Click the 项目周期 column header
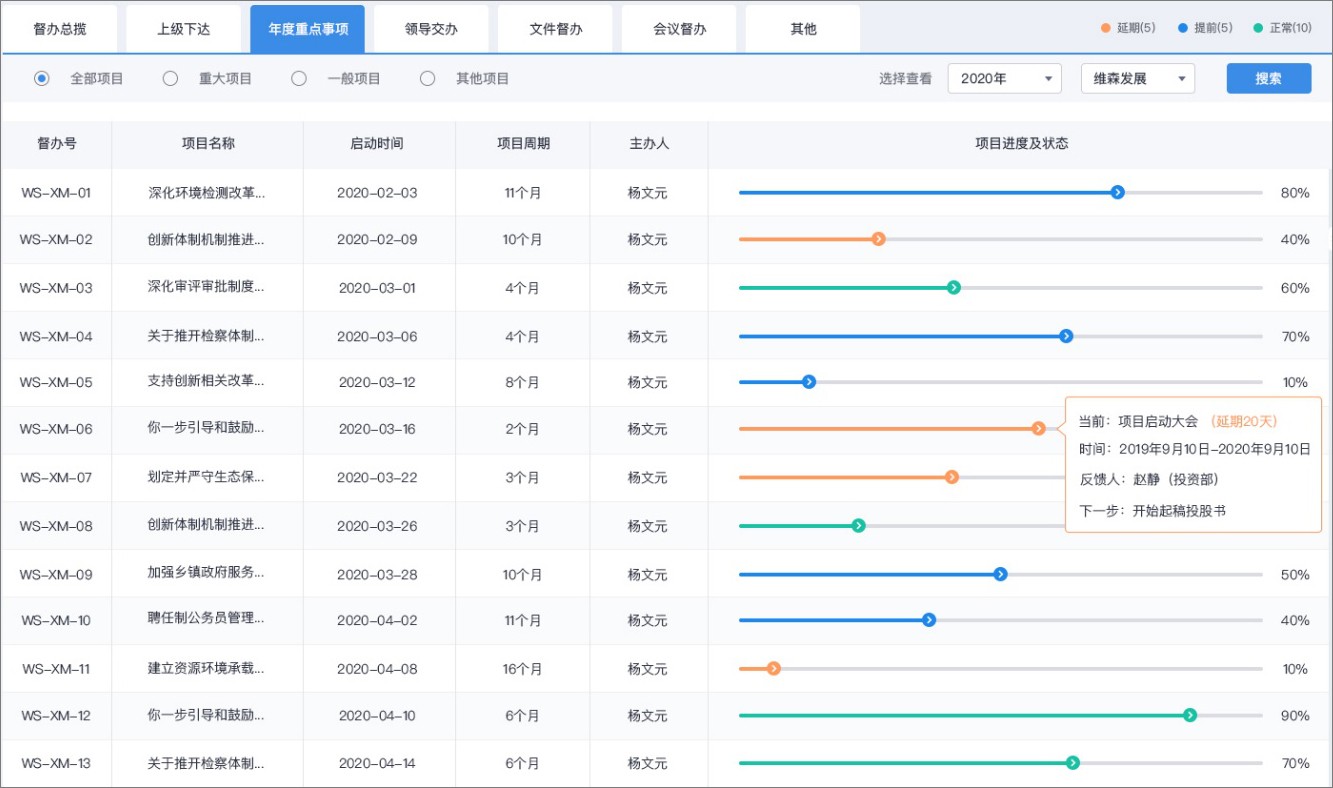The width and height of the screenshot is (1333, 788). click(x=523, y=144)
